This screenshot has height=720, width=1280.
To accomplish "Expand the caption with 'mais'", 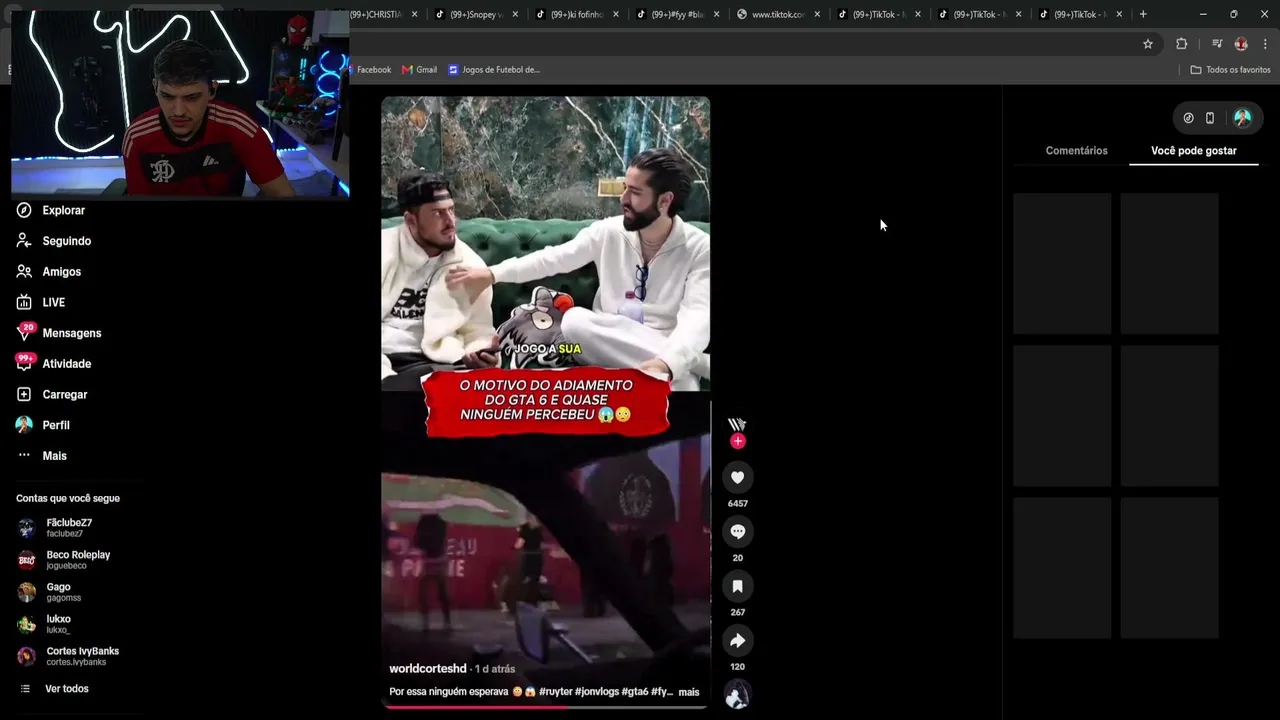I will (689, 692).
